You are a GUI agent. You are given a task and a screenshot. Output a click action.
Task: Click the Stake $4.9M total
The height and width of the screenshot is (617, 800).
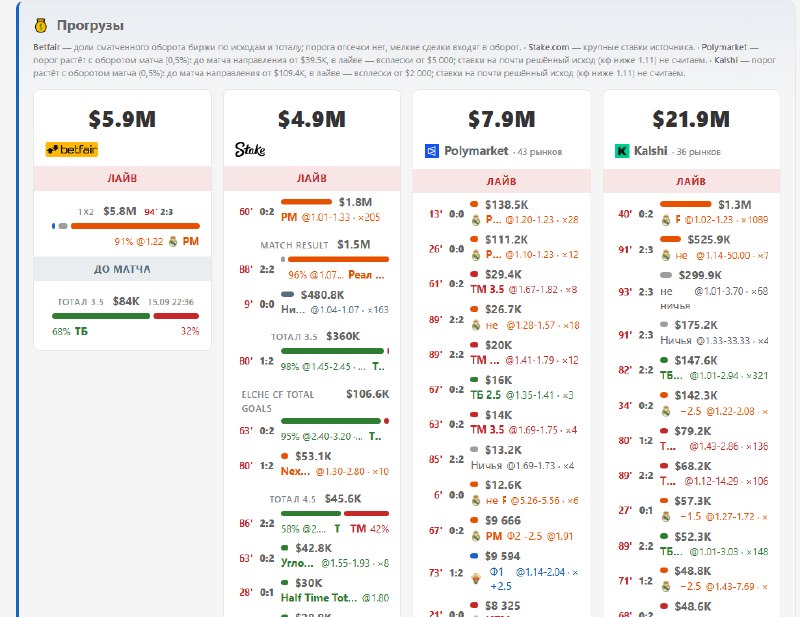[x=312, y=119]
